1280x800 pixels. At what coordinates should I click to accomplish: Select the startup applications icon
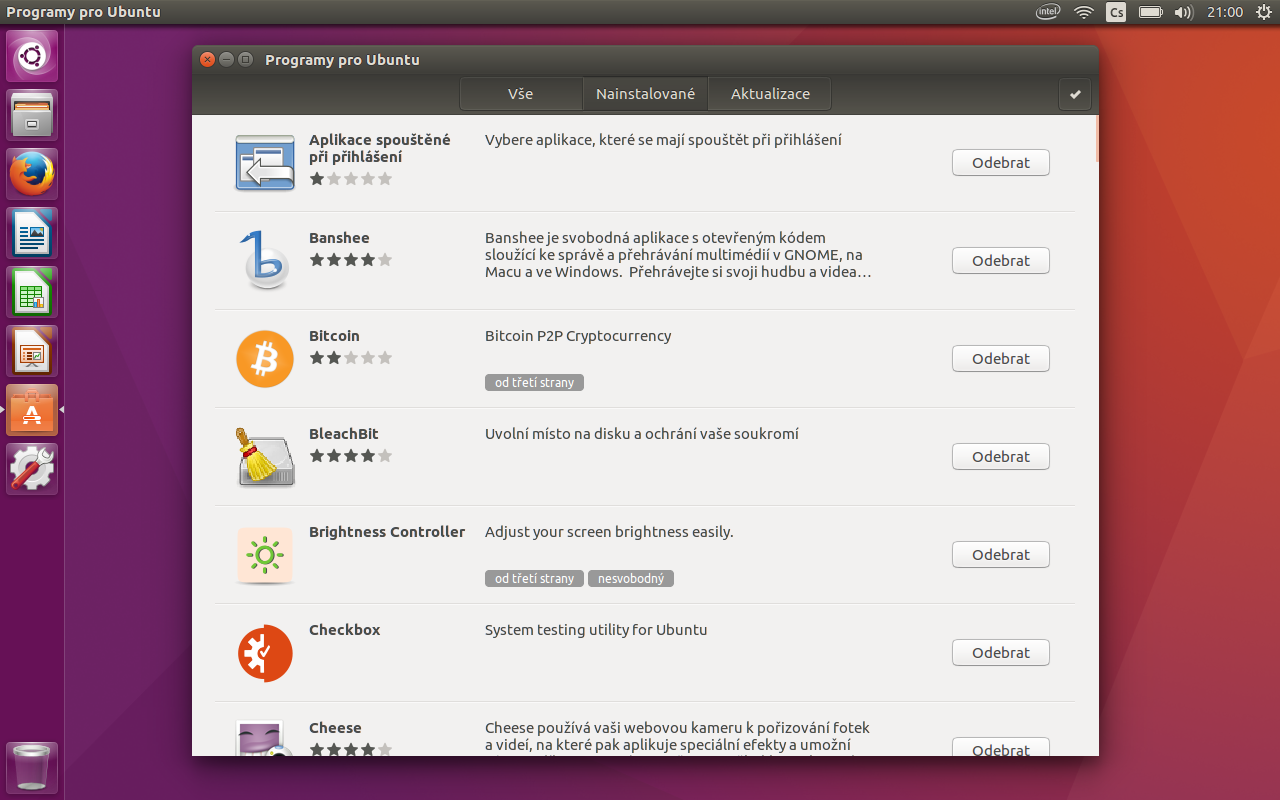coord(264,162)
